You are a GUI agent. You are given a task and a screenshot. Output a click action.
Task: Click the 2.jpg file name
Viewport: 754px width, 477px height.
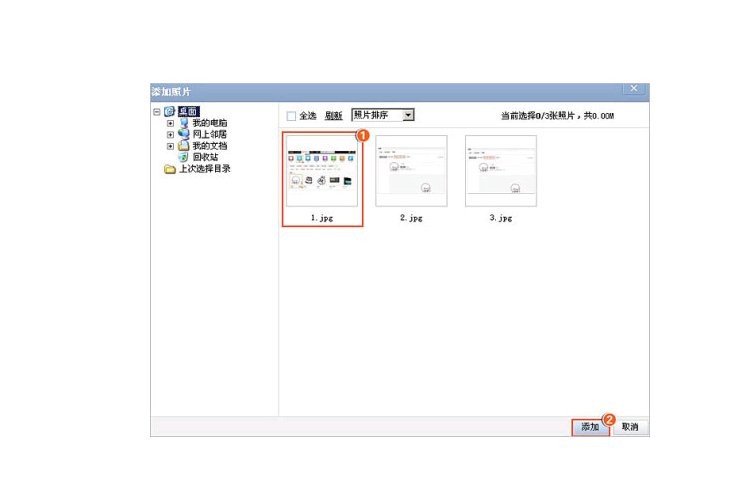tap(411, 218)
